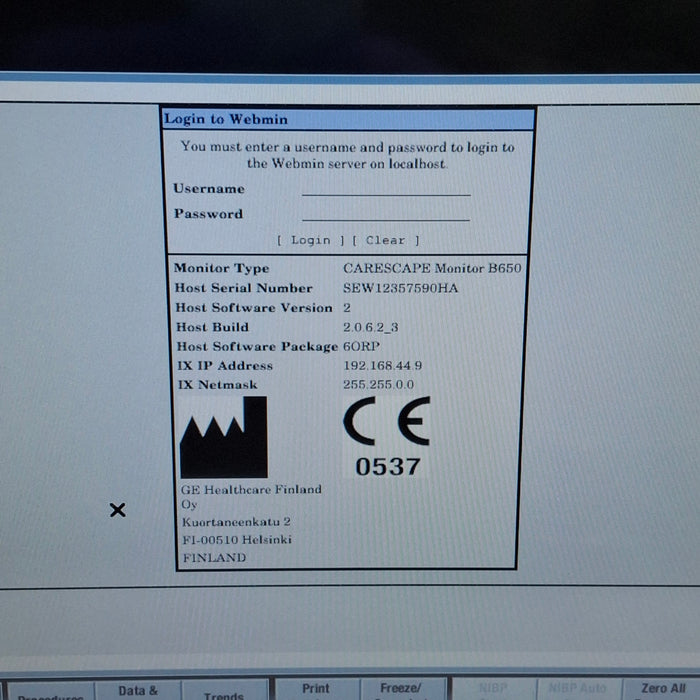Click IP address '192.168.44.9'
This screenshot has height=700, width=700.
tap(383, 366)
